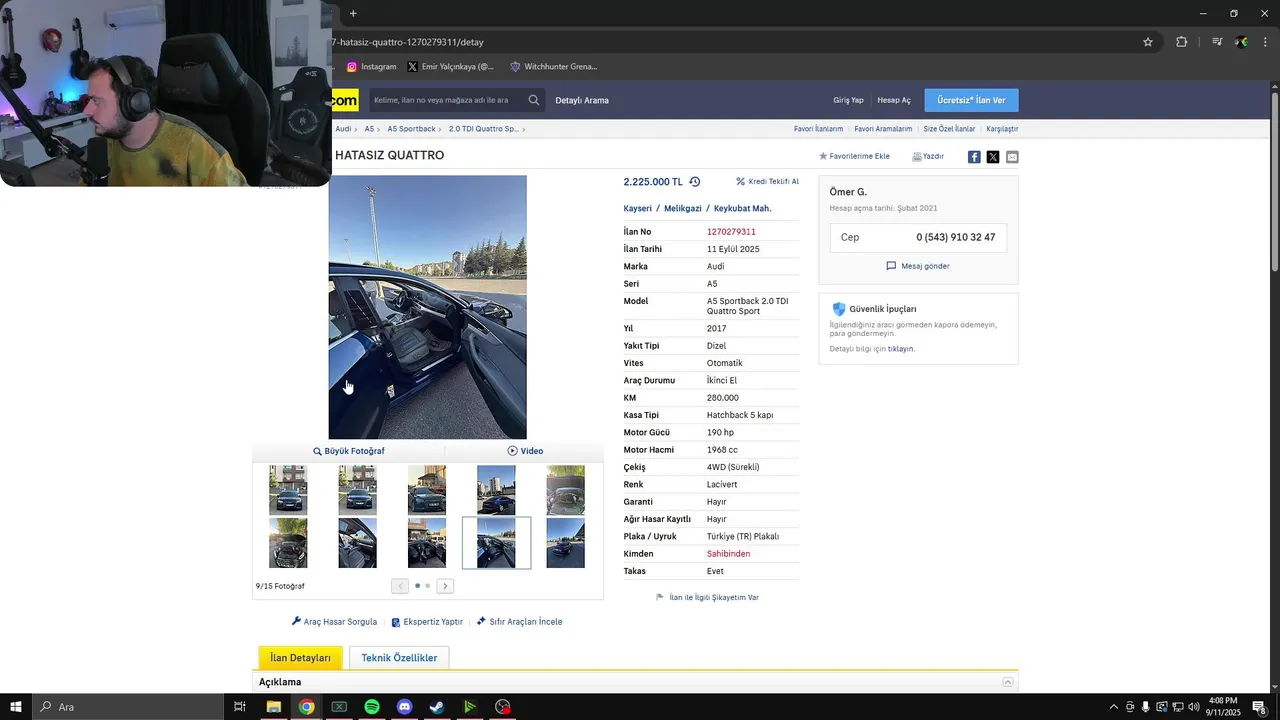Click the main car interior photo
Viewport: 1280px width, 720px height.
(427, 307)
